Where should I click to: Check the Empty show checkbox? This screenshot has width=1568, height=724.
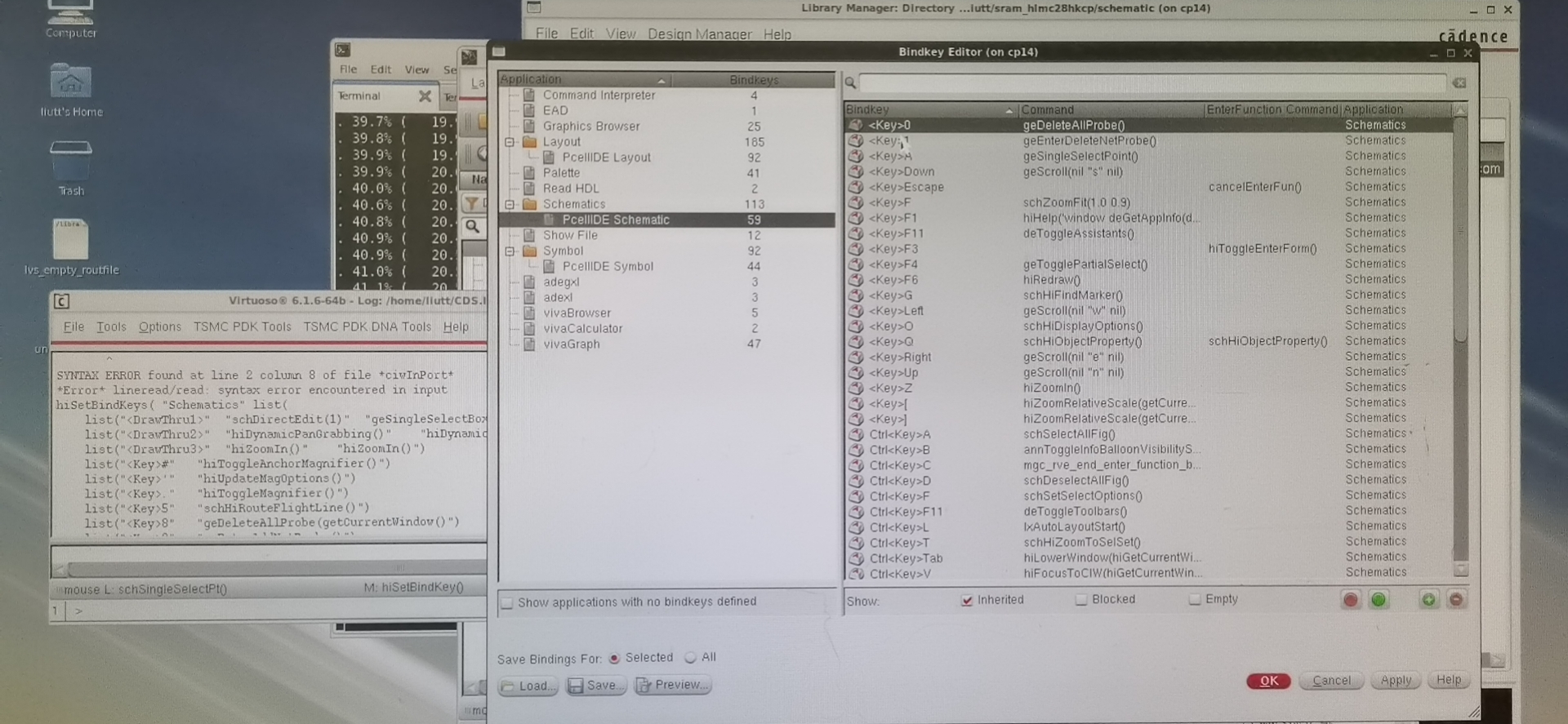point(1195,599)
